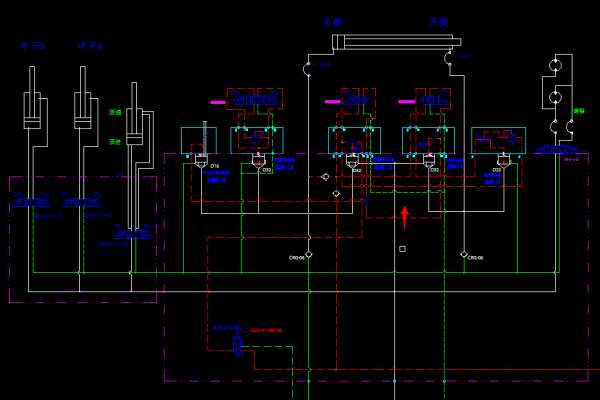Click the blue label on the leftmost cylinder line
The height and width of the screenshot is (400, 600).
[x=32, y=203]
